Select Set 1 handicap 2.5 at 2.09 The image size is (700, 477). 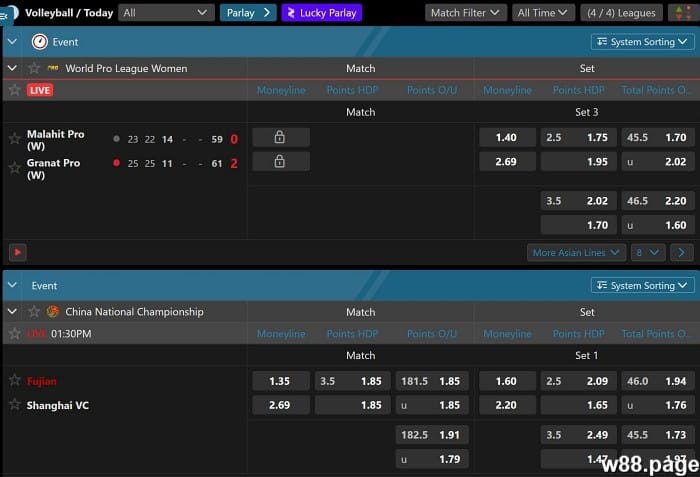[x=579, y=381]
